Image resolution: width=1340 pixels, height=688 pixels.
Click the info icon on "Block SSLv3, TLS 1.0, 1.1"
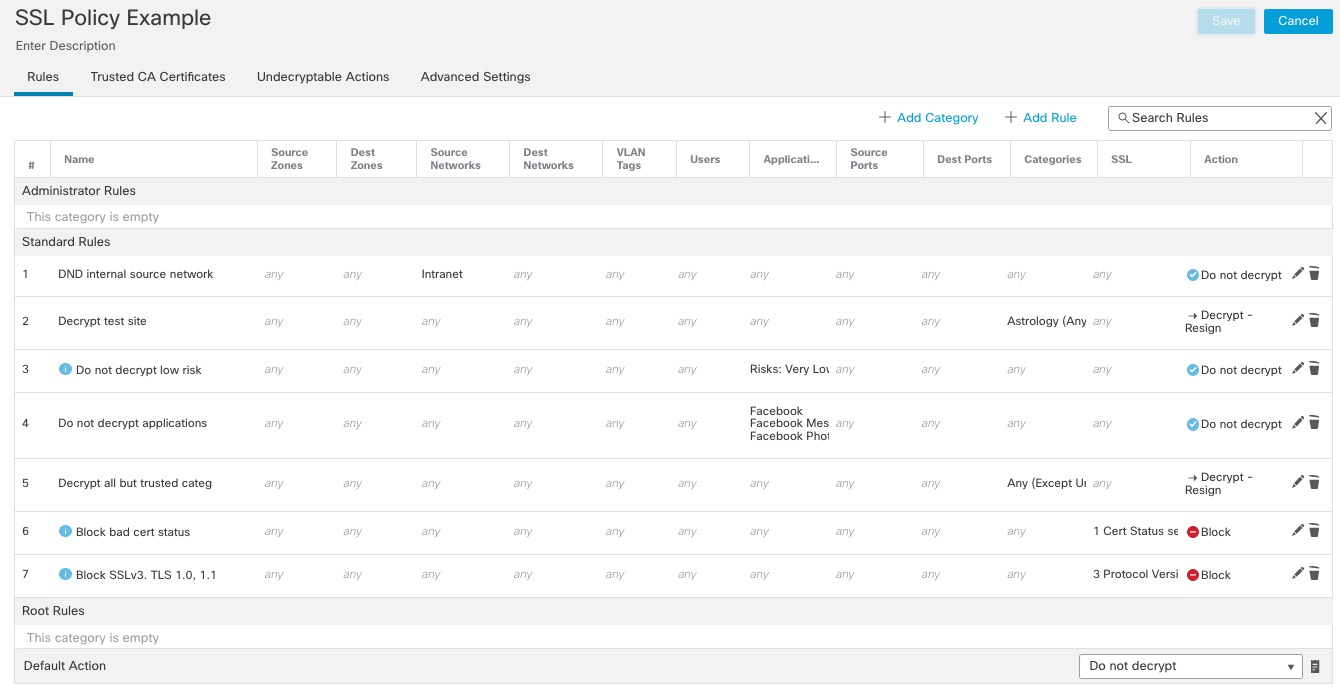point(67,574)
